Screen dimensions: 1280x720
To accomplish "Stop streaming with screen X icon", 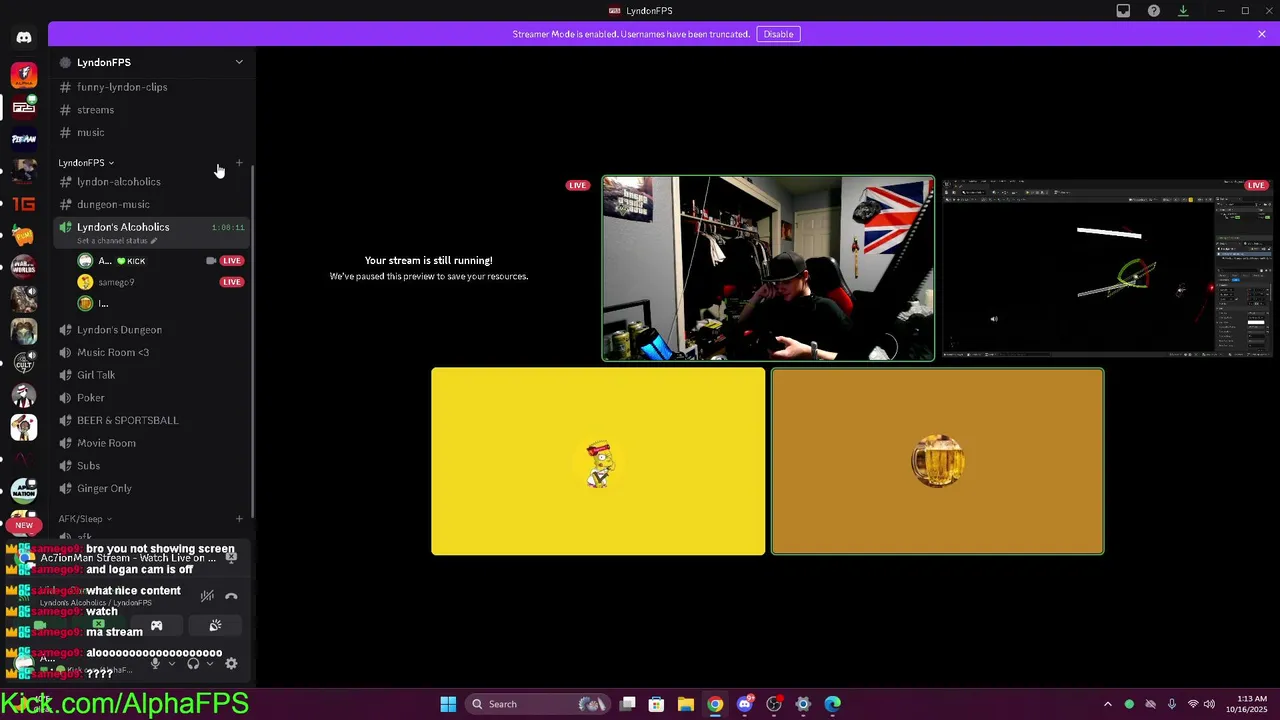I will (231, 557).
